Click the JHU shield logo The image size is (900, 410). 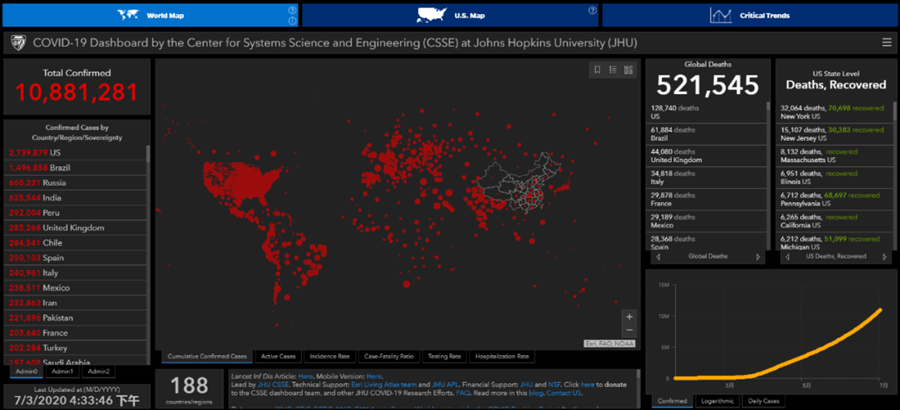pos(18,42)
